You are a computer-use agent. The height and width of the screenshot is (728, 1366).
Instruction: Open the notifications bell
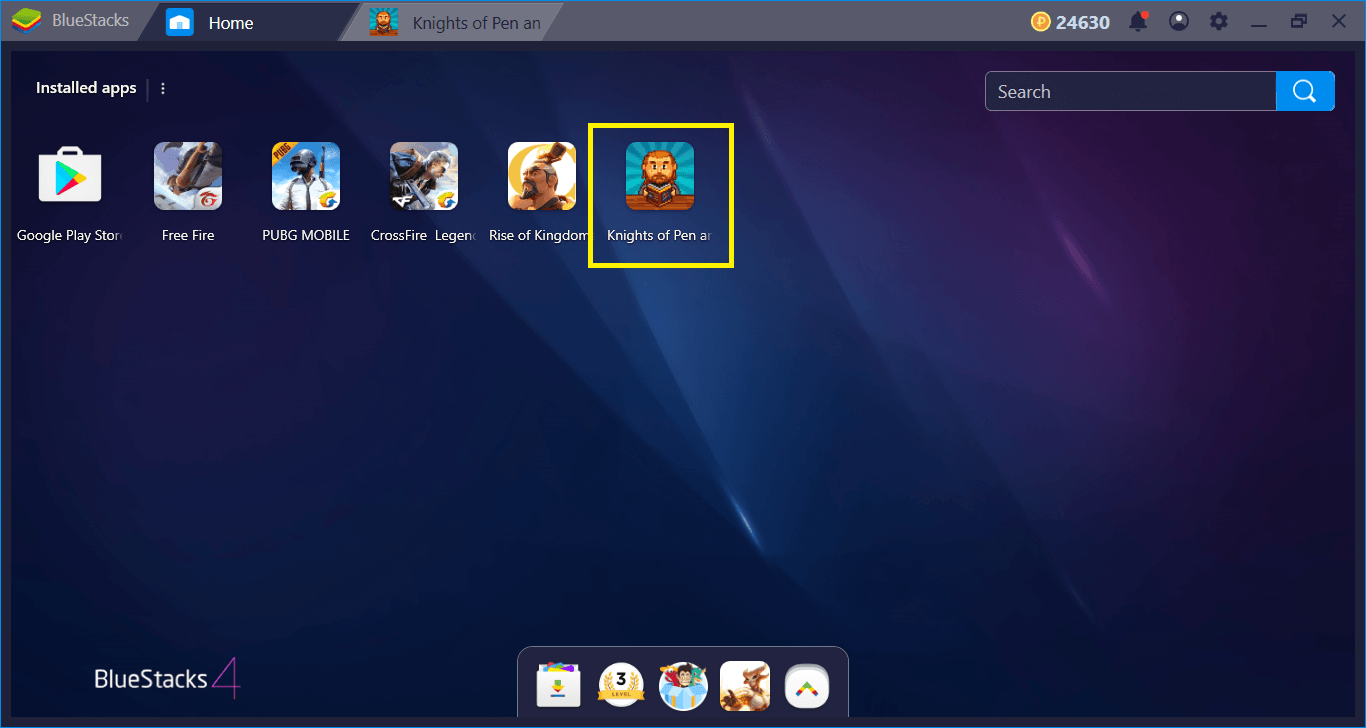point(1138,21)
